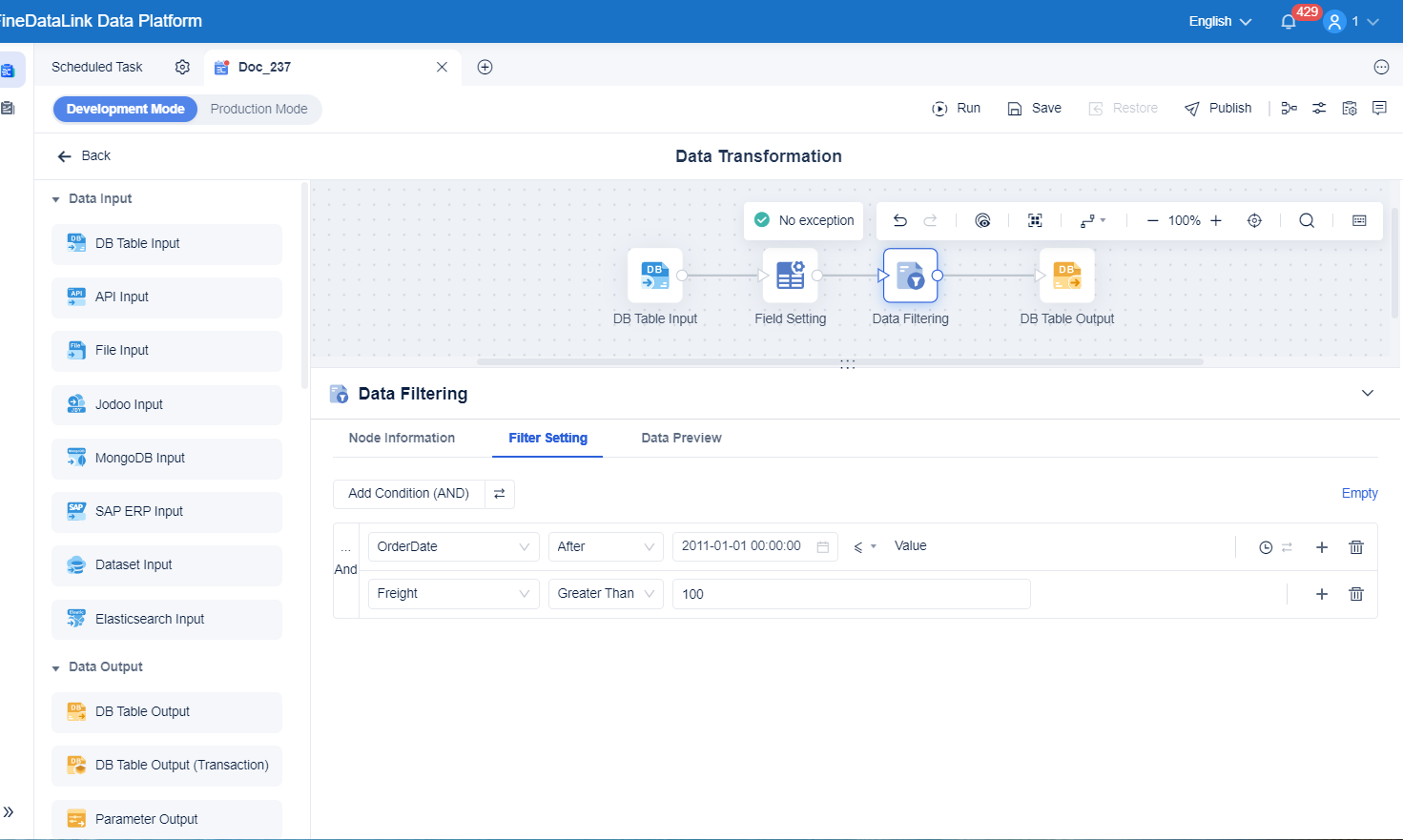Collapse the Data Input section

click(x=56, y=198)
